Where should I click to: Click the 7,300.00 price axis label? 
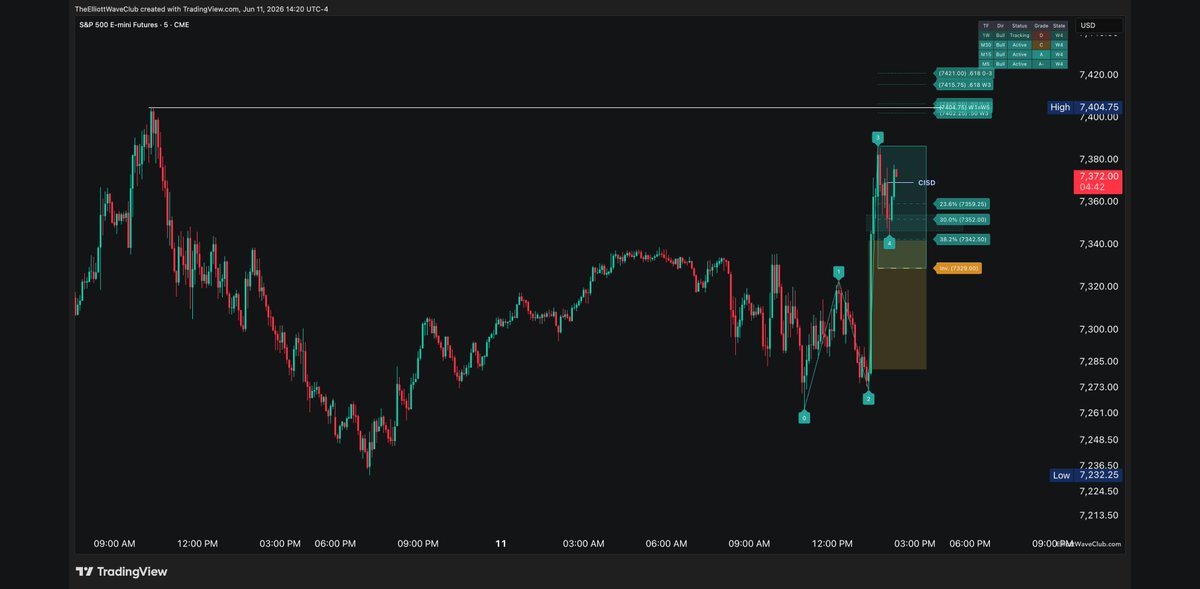(x=1098, y=329)
